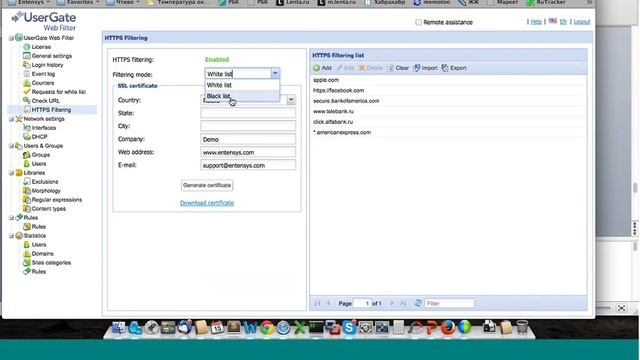This screenshot has height=360, width=640.
Task: Open Groups under Users & Groups
Action: [x=40, y=155]
